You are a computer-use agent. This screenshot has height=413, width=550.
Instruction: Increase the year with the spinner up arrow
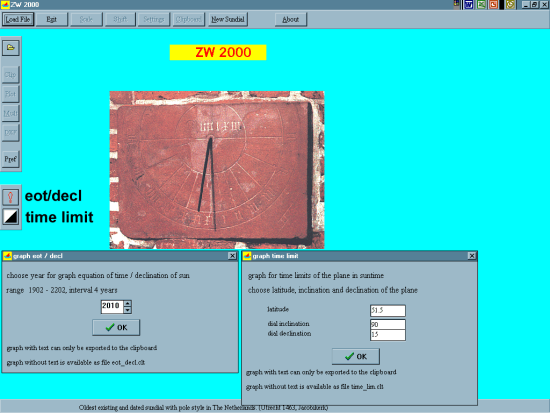(128, 304)
